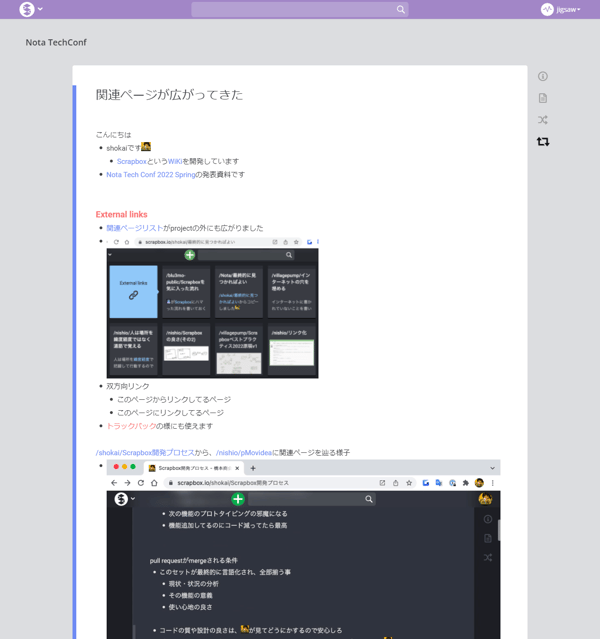The height and width of the screenshot is (639, 600).
Task: Open the 関連ページリスト link
Action: click(135, 228)
